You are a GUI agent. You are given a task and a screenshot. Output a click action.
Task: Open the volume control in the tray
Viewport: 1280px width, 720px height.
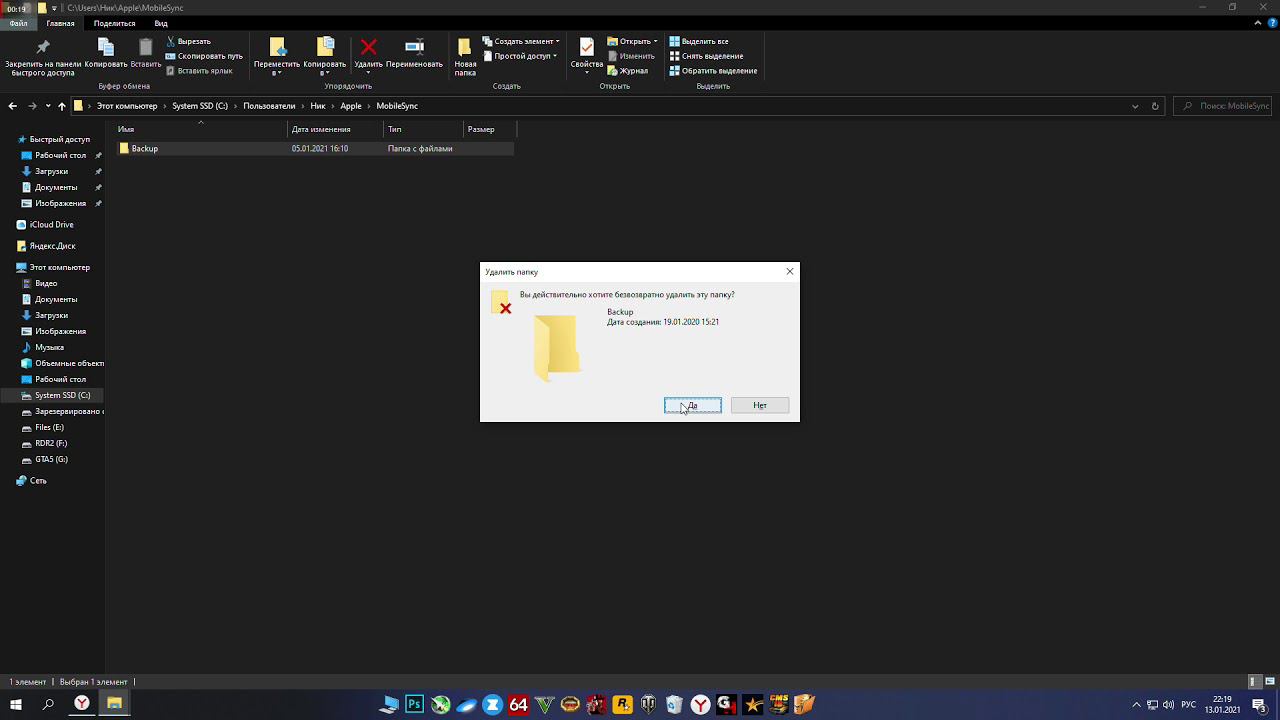pos(1169,705)
